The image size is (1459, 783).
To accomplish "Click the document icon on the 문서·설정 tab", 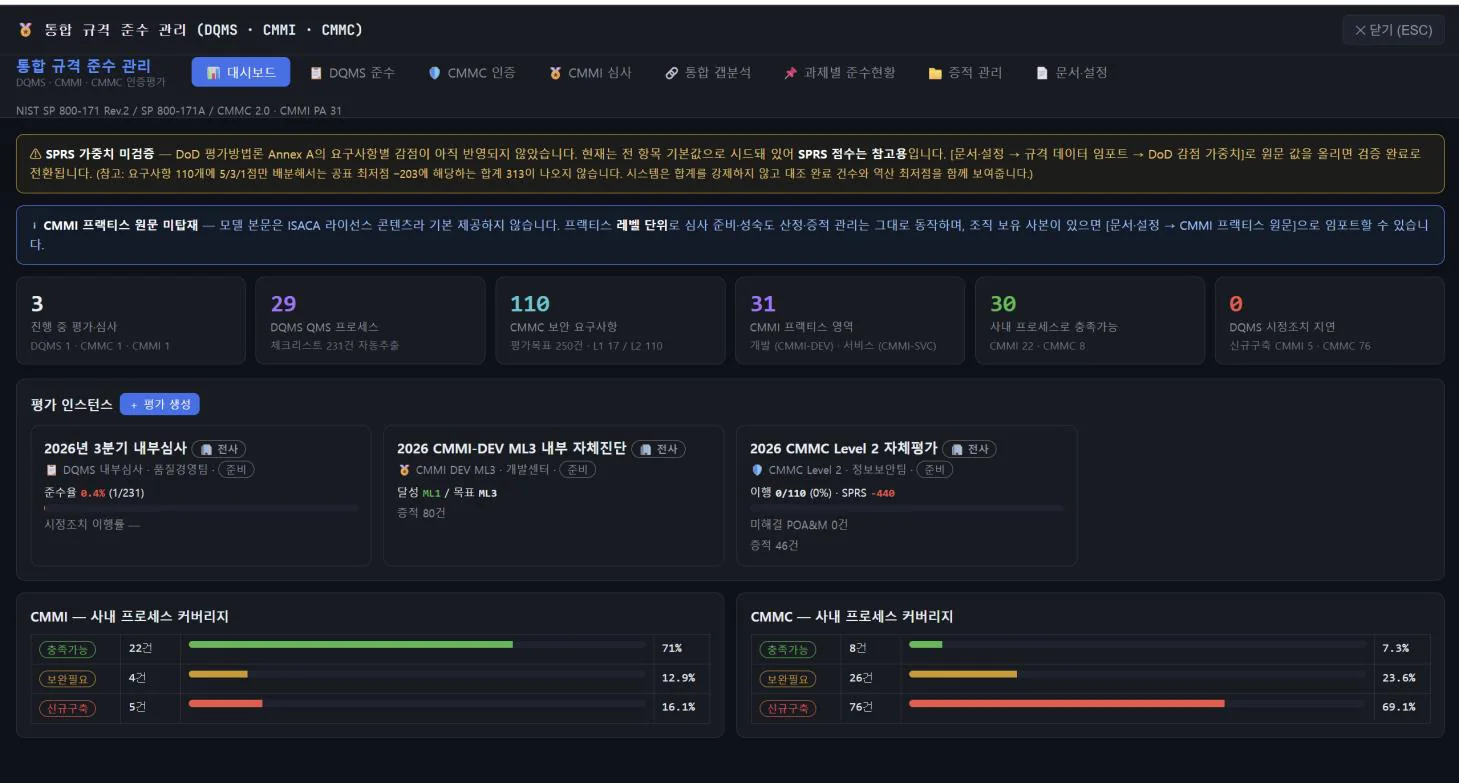I will (1042, 73).
